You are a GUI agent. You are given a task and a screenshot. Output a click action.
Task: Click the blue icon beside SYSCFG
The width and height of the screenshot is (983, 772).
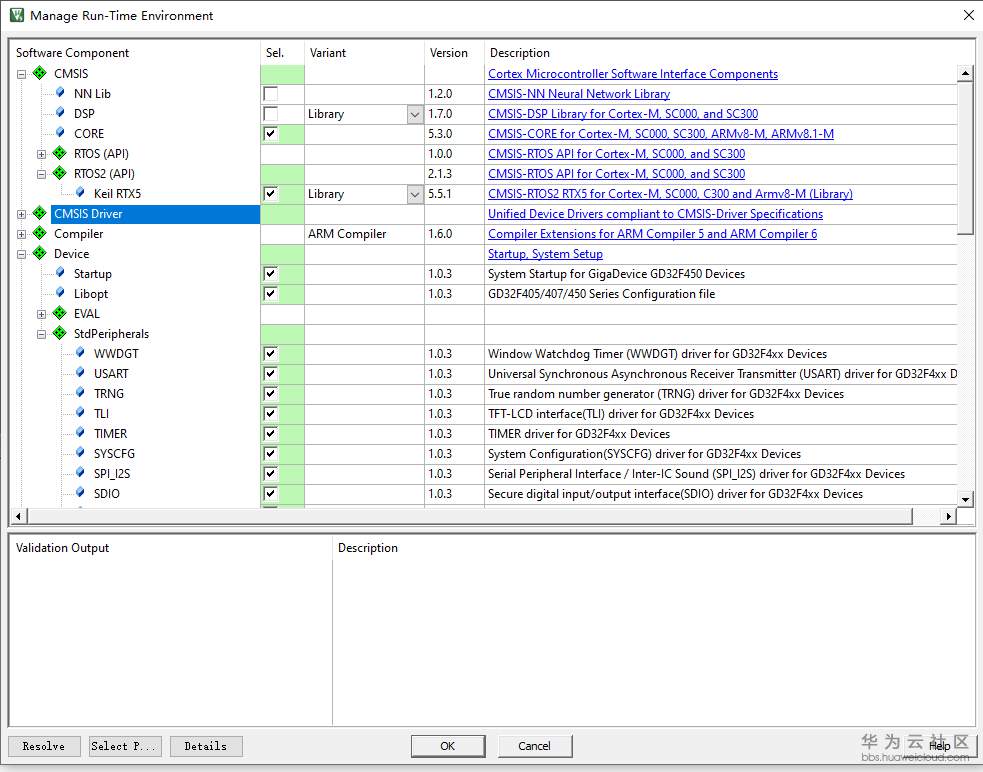pyautogui.click(x=80, y=453)
